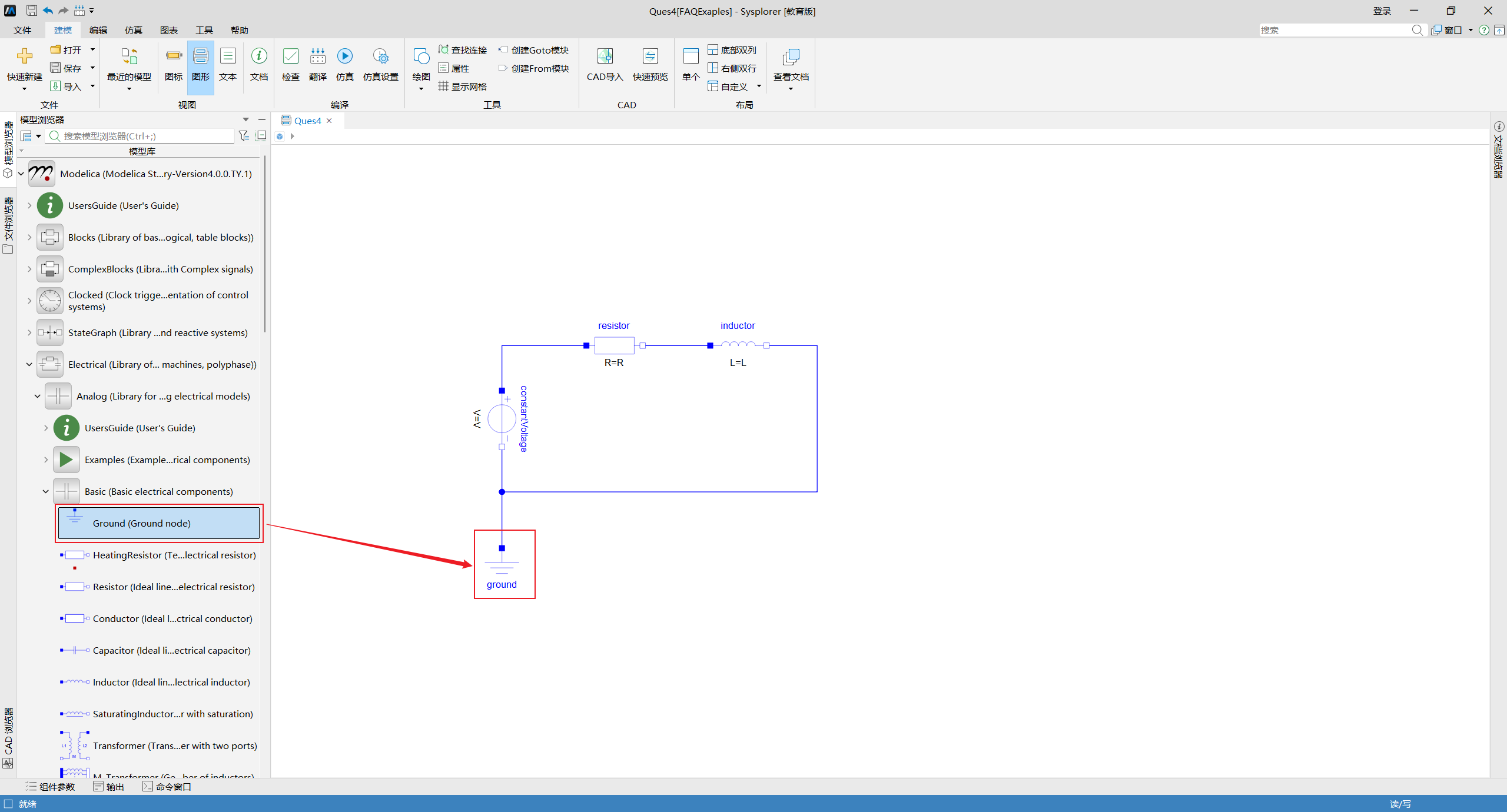Save model with the 保存 icon

click(x=56, y=68)
